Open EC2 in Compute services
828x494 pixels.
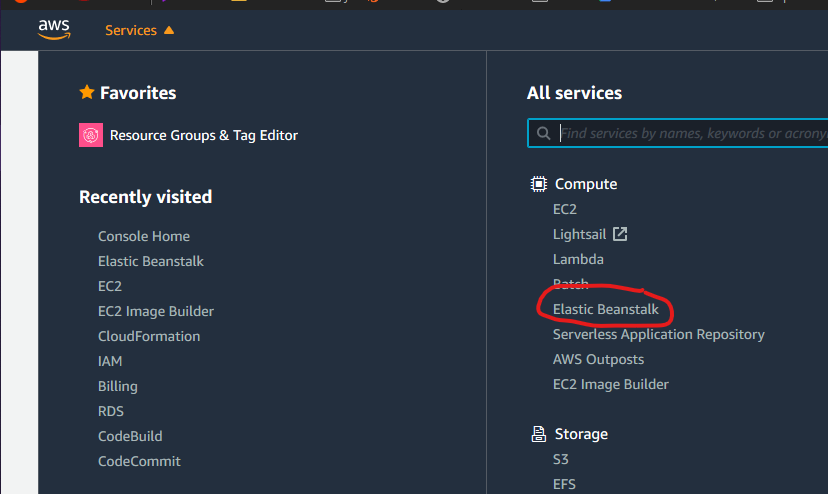click(565, 209)
